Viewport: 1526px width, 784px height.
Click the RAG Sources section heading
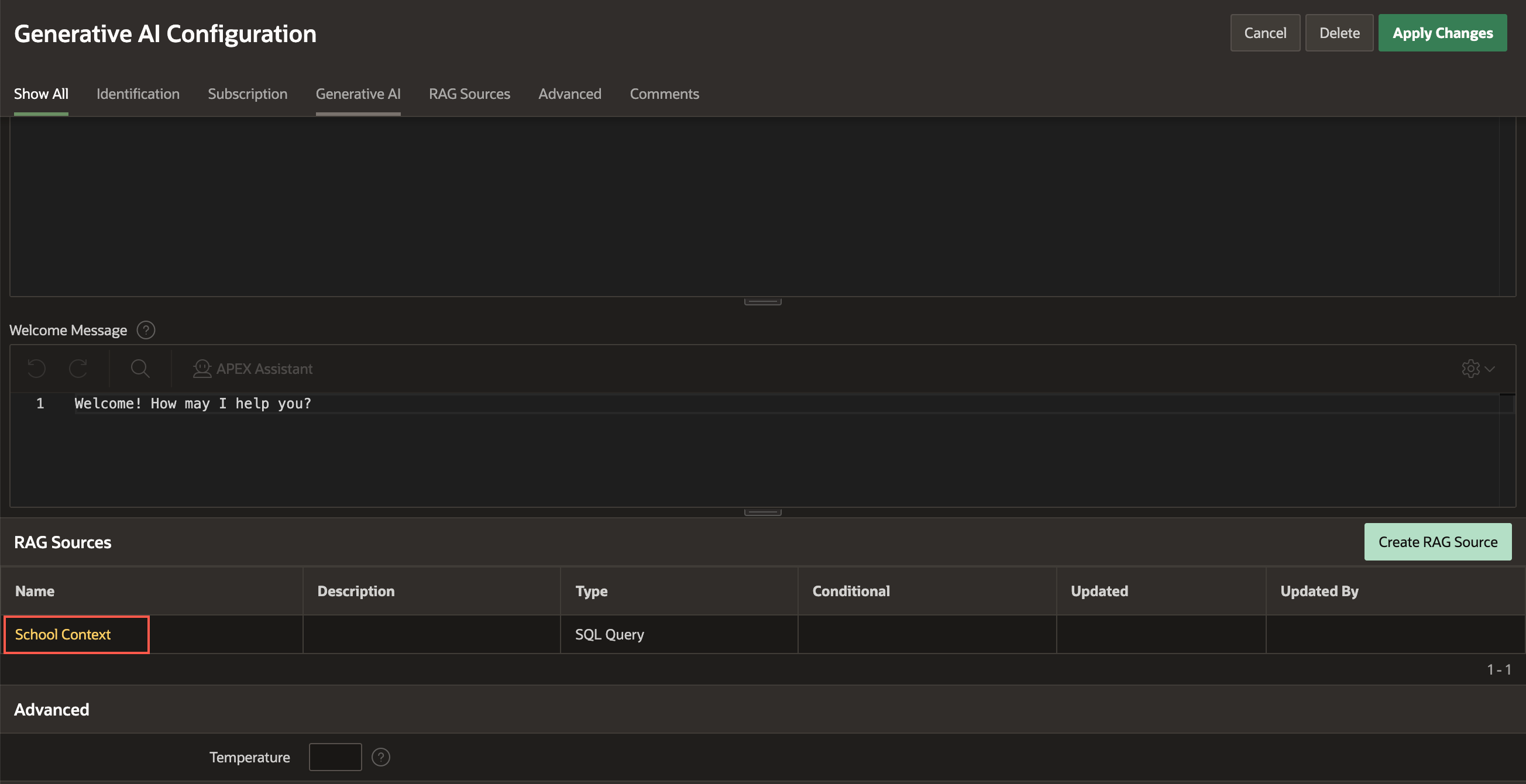point(63,542)
